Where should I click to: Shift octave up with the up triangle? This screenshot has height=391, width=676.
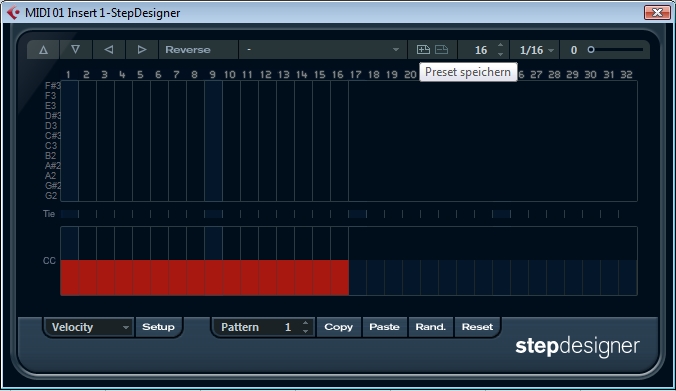click(43, 50)
